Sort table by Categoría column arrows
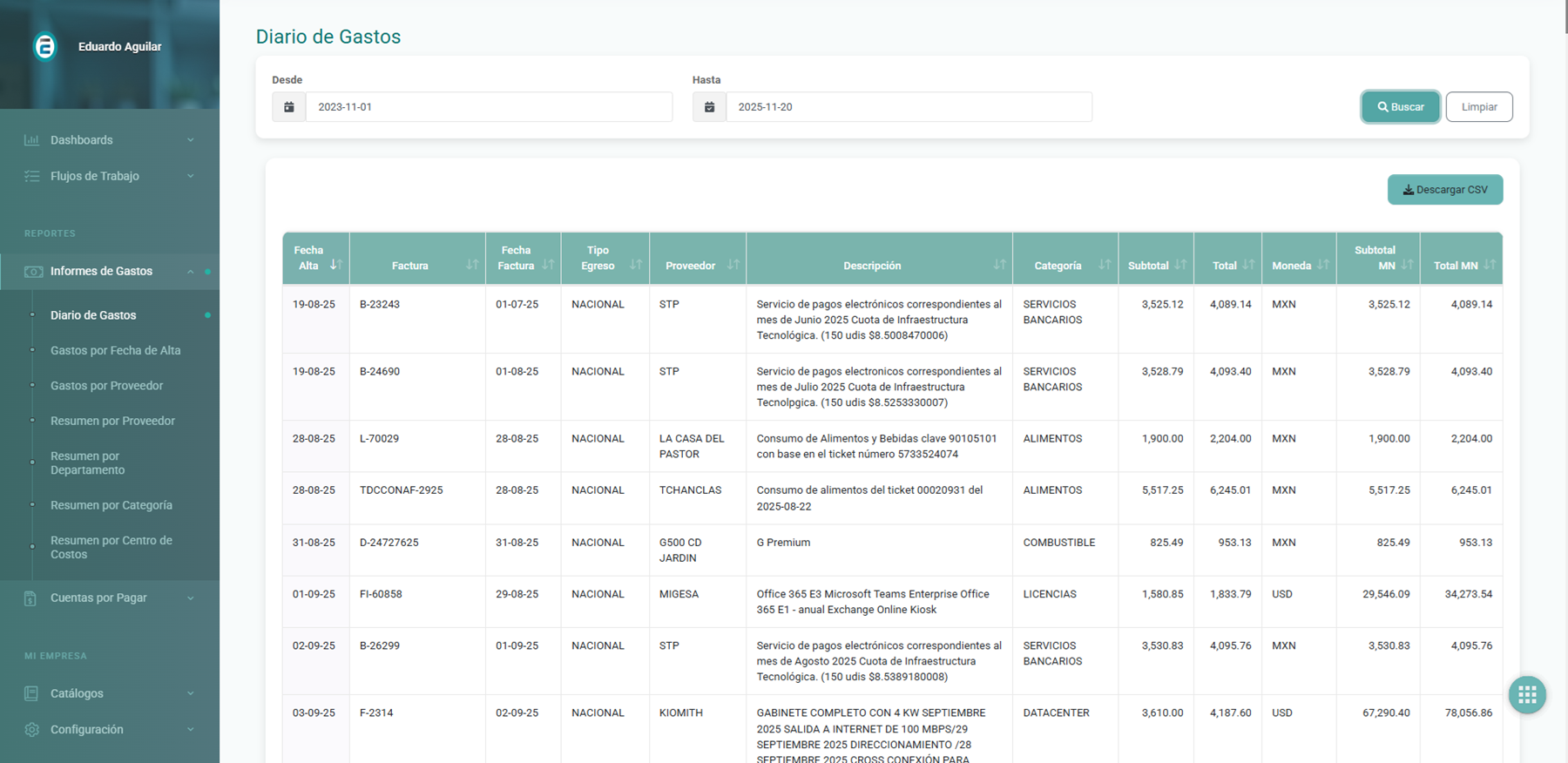This screenshot has height=763, width=1568. pyautogui.click(x=1104, y=265)
